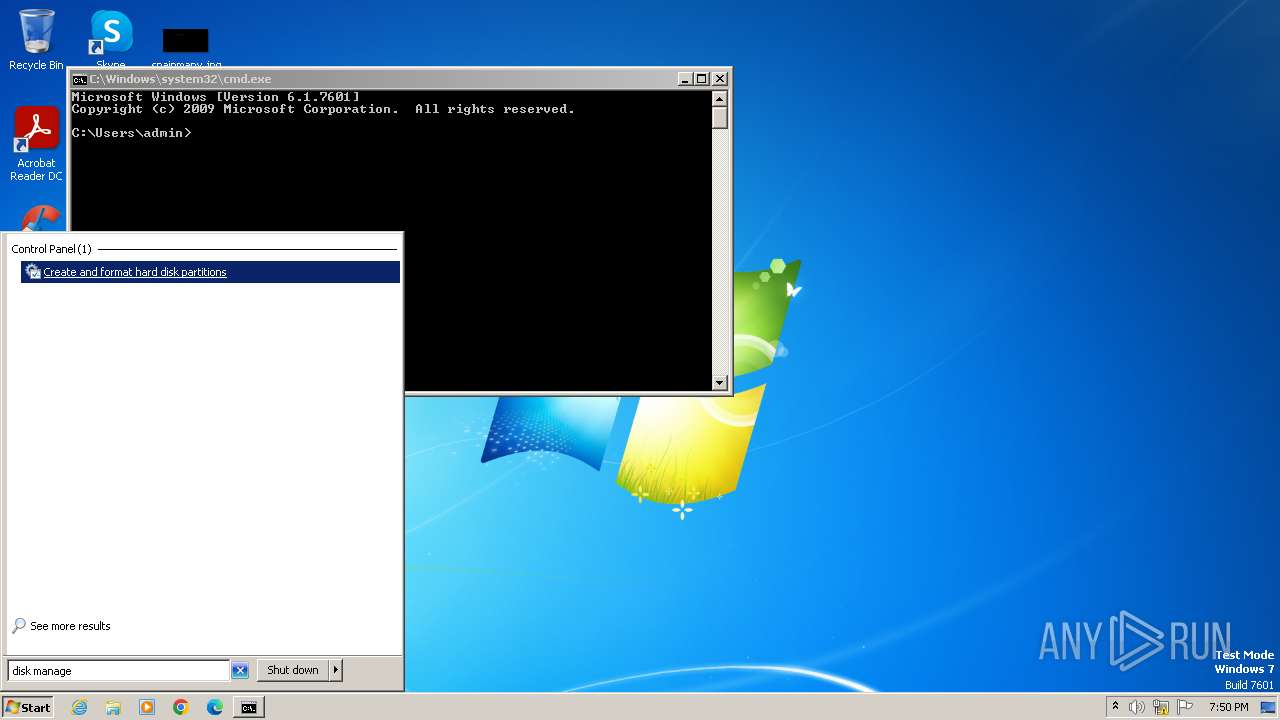Launch Microsoft Edge from the taskbar
The height and width of the screenshot is (720, 1280).
tap(215, 707)
